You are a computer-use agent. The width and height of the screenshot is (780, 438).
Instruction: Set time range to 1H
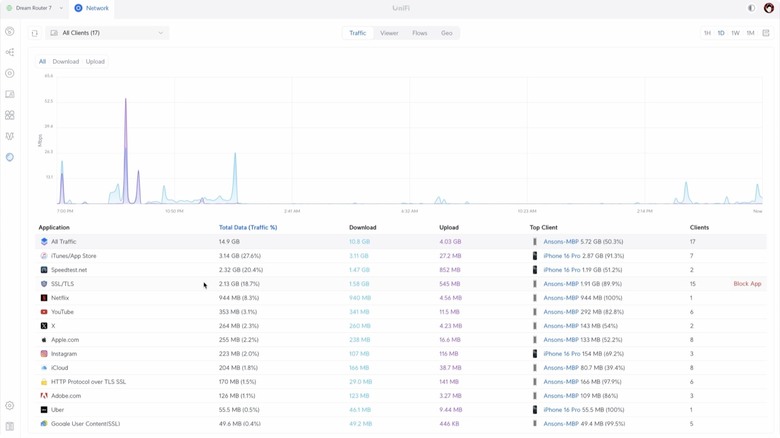click(707, 33)
